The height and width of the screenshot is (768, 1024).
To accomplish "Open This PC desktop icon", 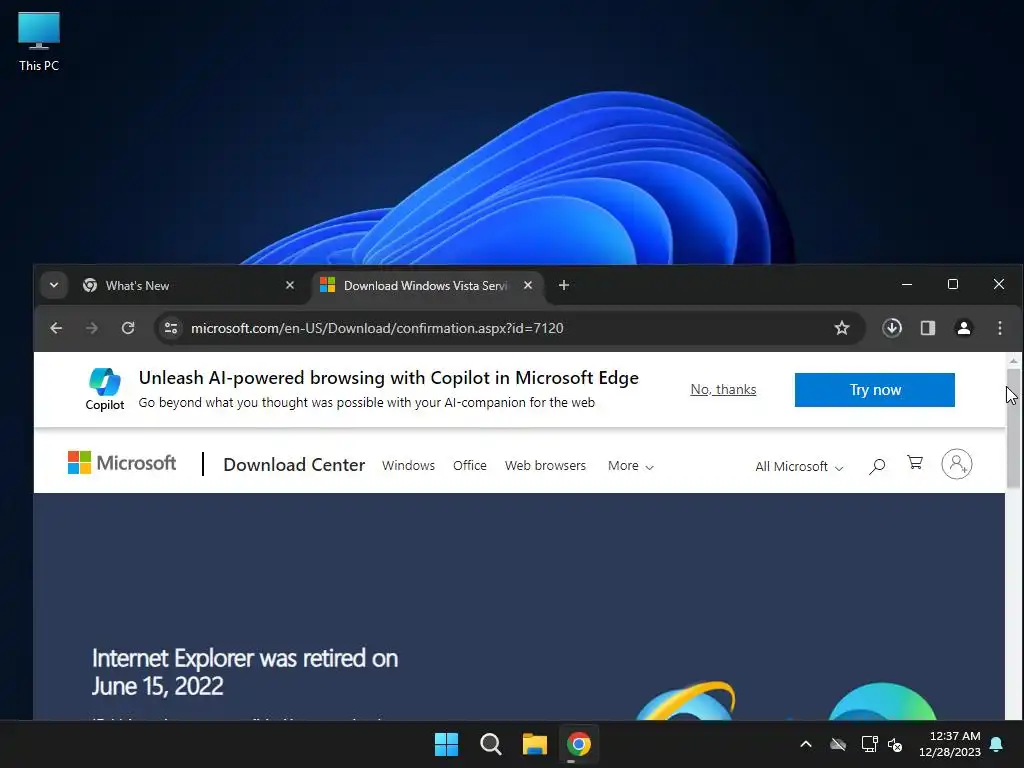I will [x=39, y=41].
